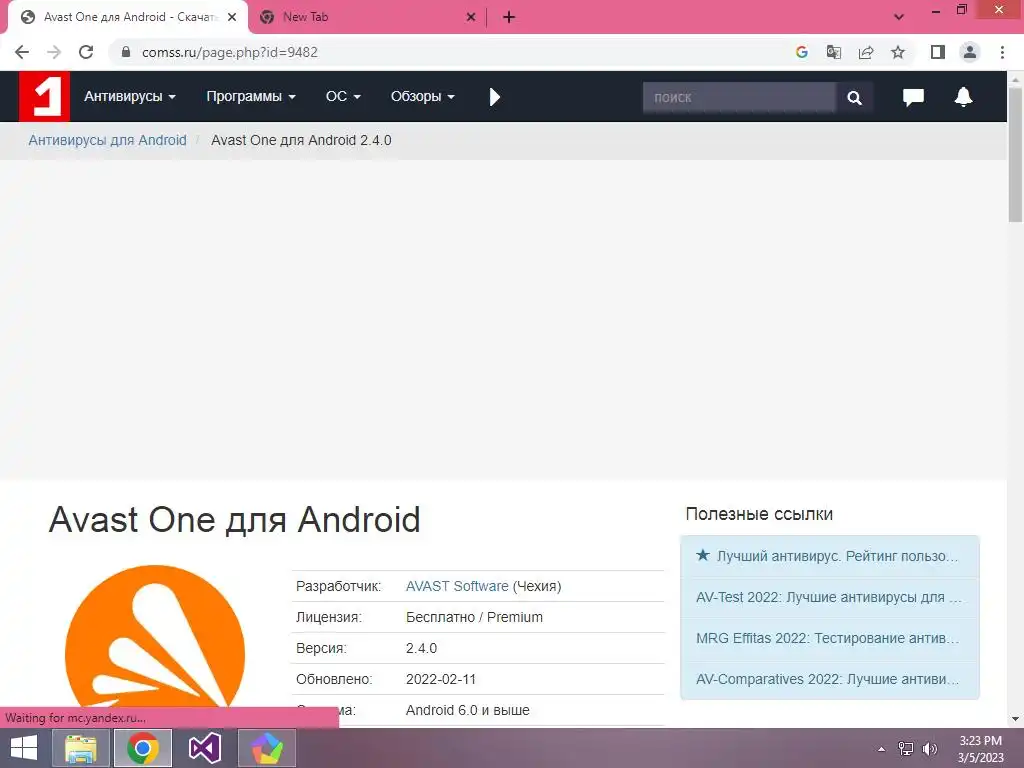Open Chrome three-dot menu

[1002, 52]
